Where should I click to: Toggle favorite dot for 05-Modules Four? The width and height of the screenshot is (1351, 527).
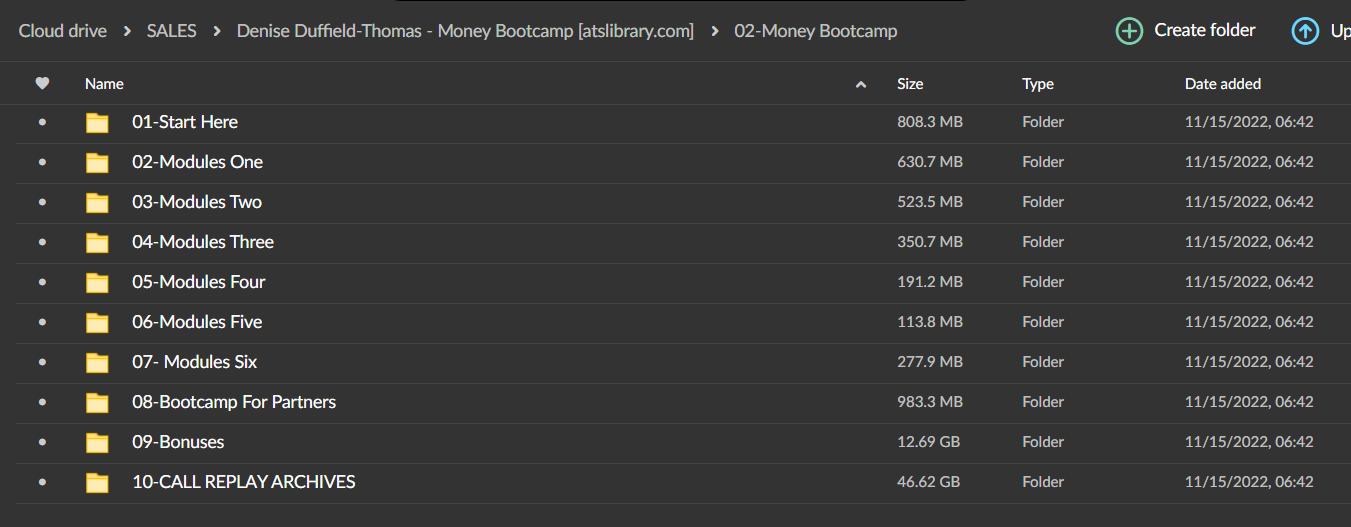(42, 282)
